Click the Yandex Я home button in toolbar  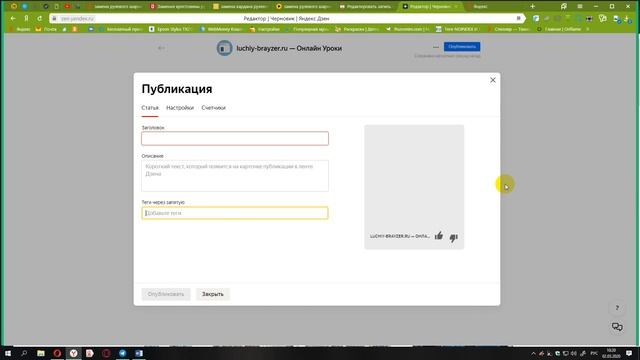(26, 18)
